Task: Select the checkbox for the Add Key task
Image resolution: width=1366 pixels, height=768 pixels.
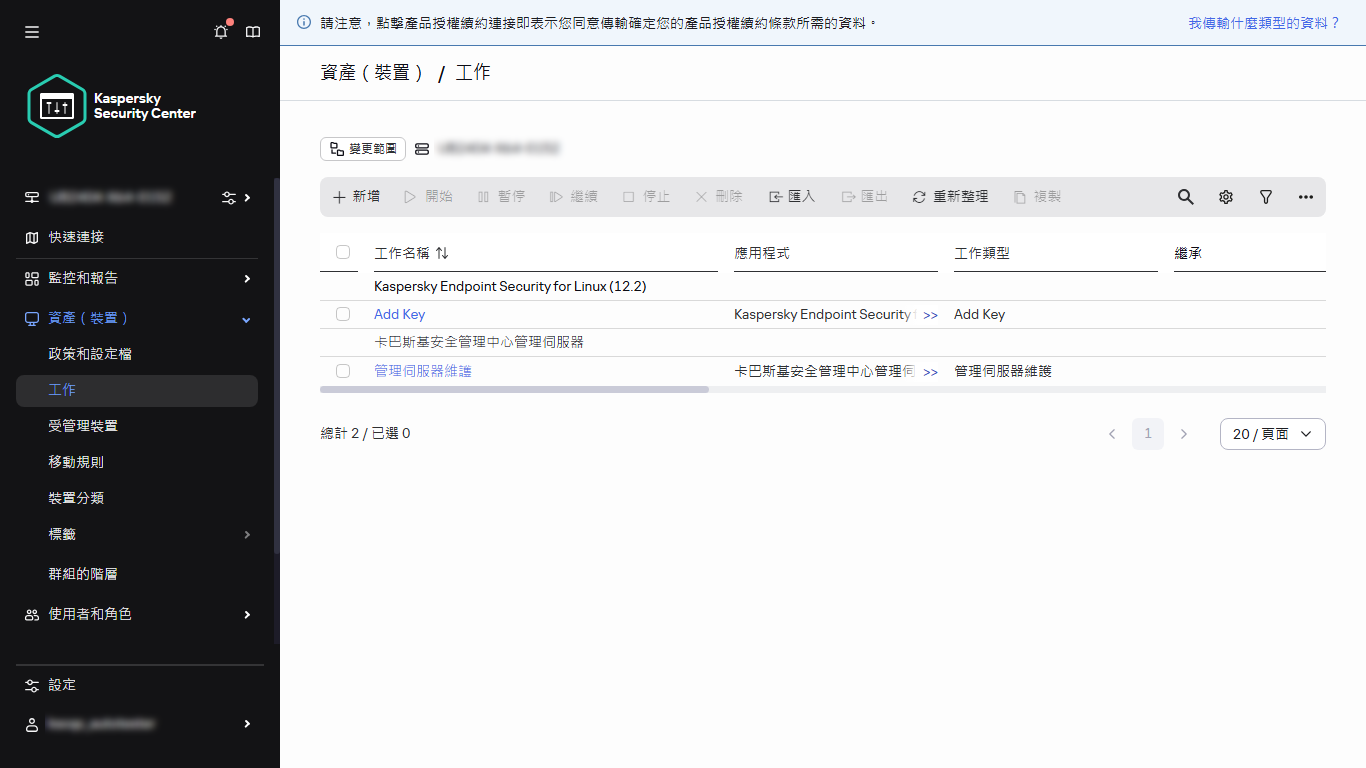Action: pyautogui.click(x=343, y=313)
